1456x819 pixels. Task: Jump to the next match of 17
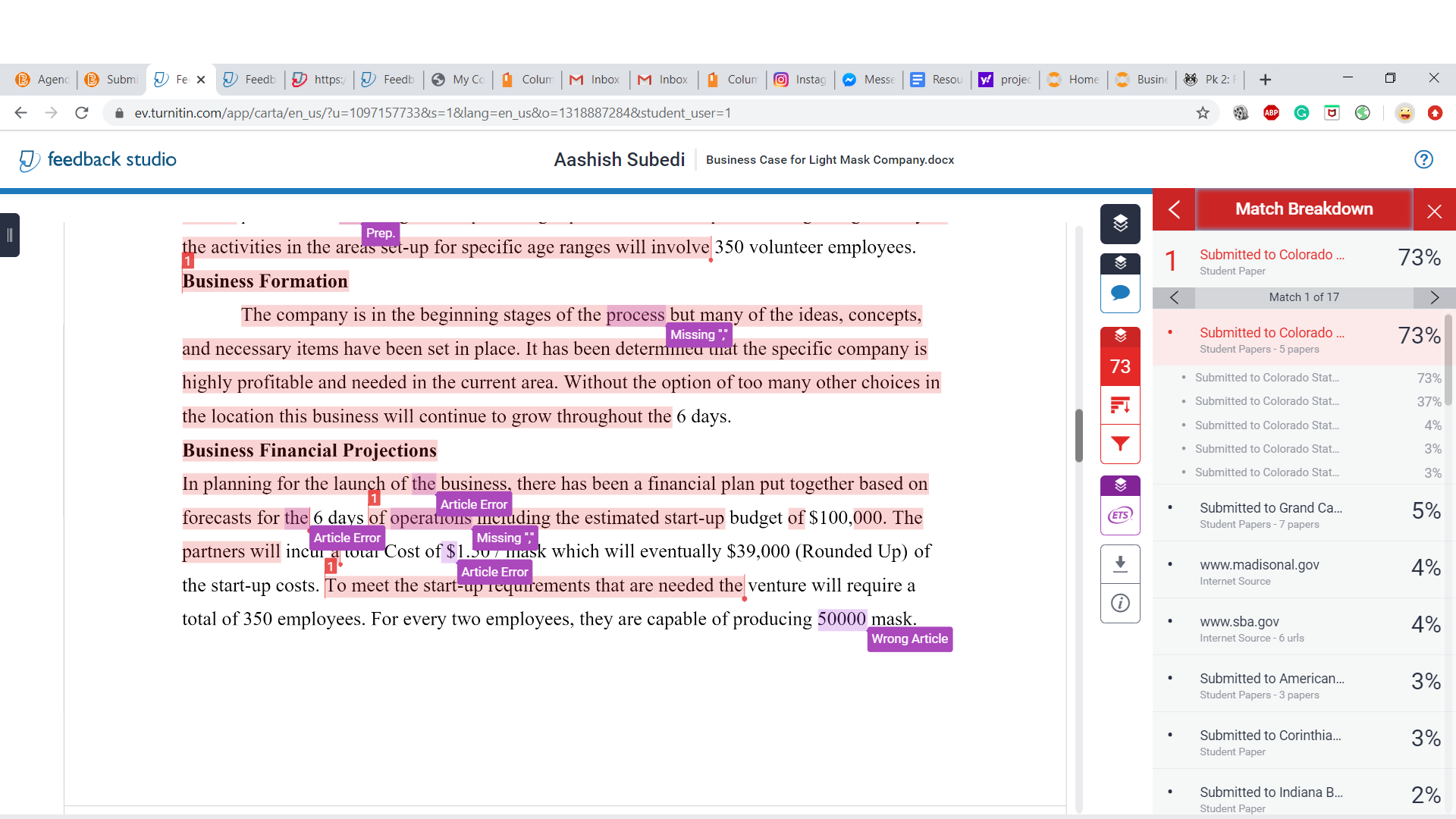pos(1434,297)
